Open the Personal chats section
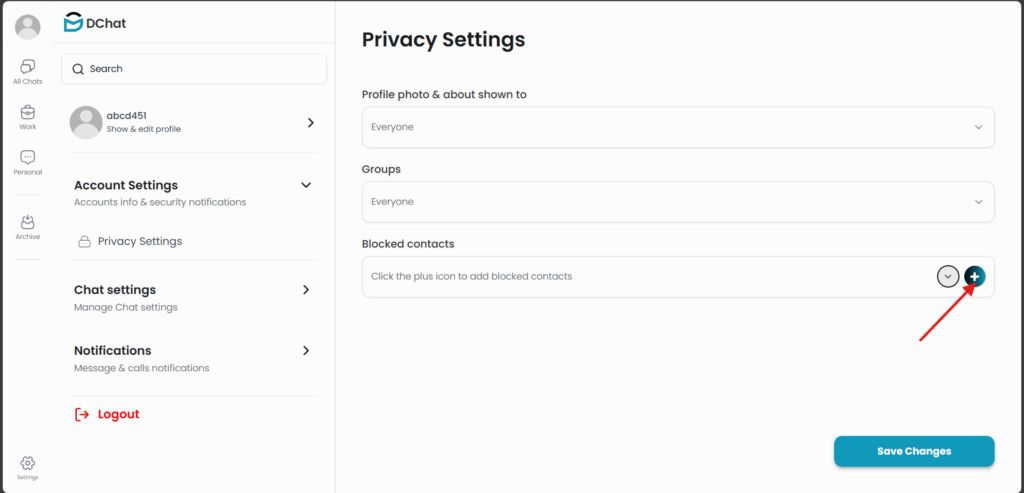This screenshot has width=1024, height=493. coord(28,162)
